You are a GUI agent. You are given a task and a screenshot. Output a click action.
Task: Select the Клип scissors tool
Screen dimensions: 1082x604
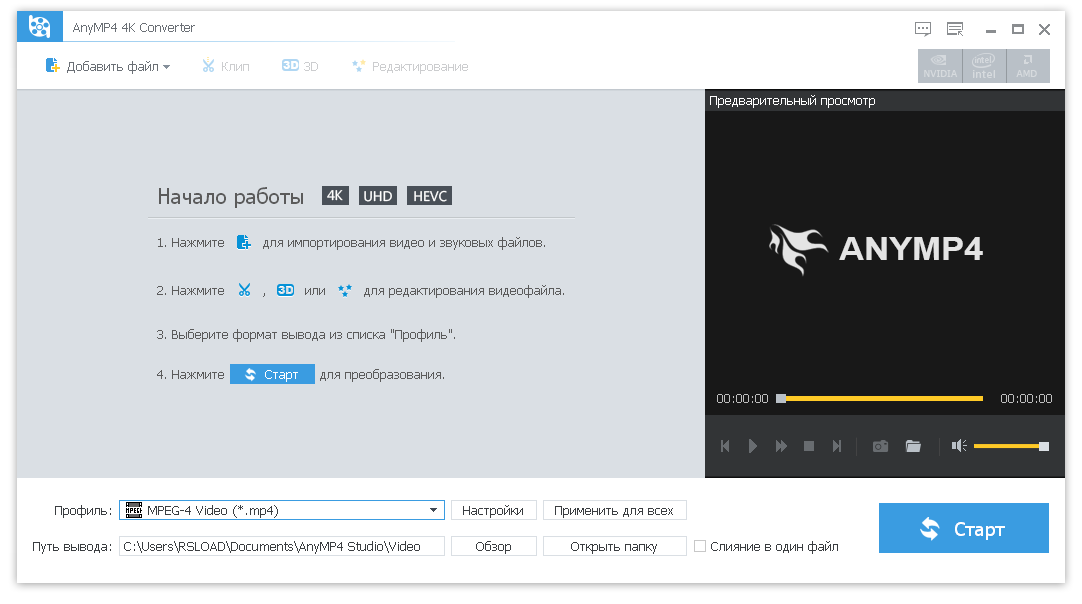(225, 65)
